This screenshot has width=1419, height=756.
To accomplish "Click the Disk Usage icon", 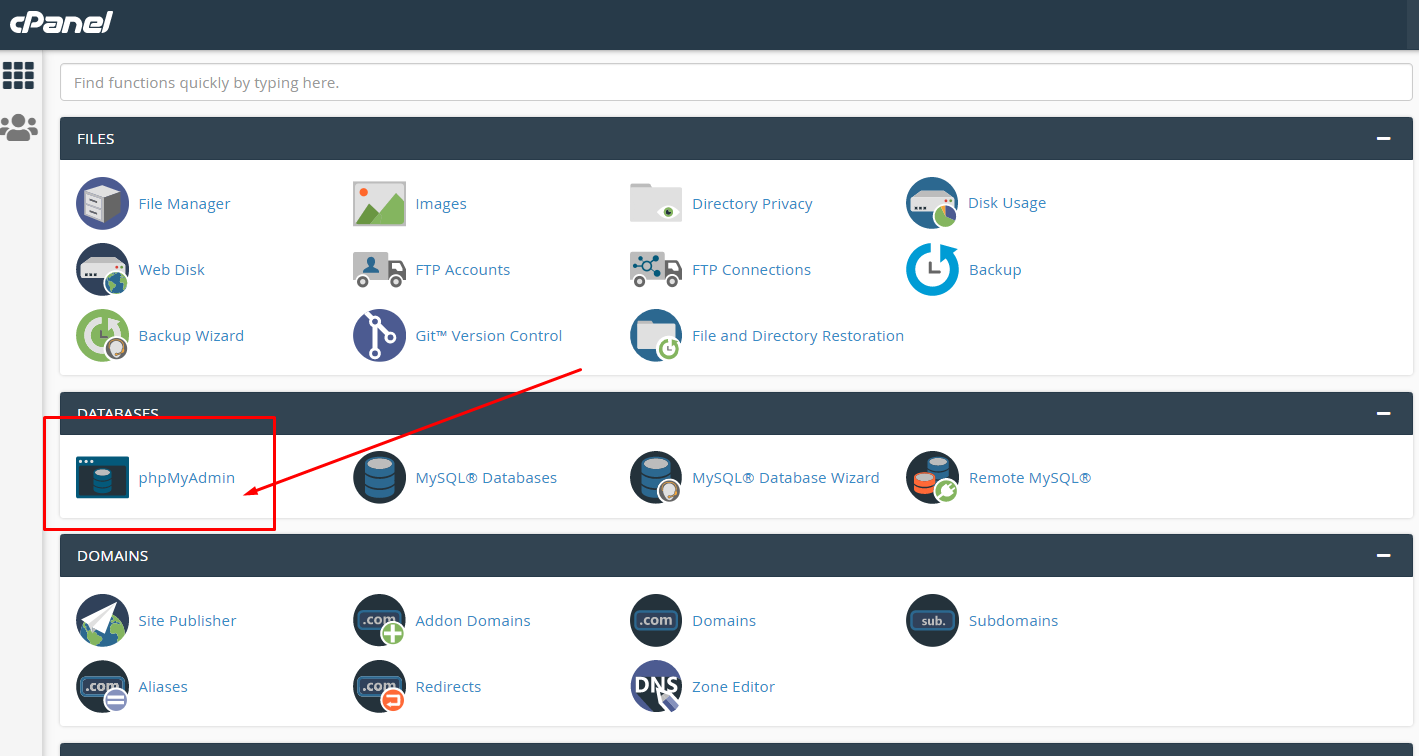I will pyautogui.click(x=932, y=203).
